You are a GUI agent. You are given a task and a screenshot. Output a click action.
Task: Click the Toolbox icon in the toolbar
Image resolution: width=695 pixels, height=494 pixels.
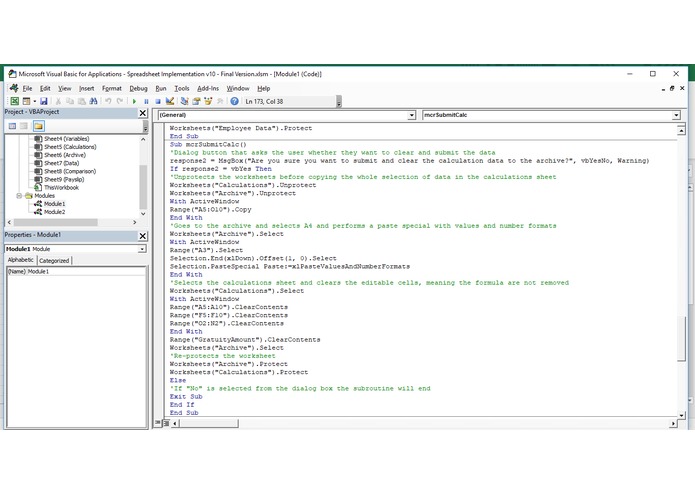(220, 101)
